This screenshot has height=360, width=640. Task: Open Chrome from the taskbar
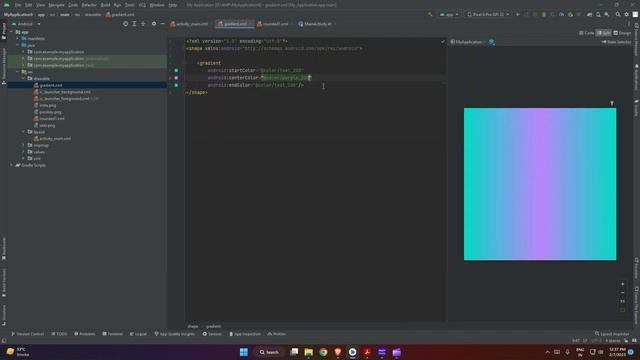click(323, 352)
